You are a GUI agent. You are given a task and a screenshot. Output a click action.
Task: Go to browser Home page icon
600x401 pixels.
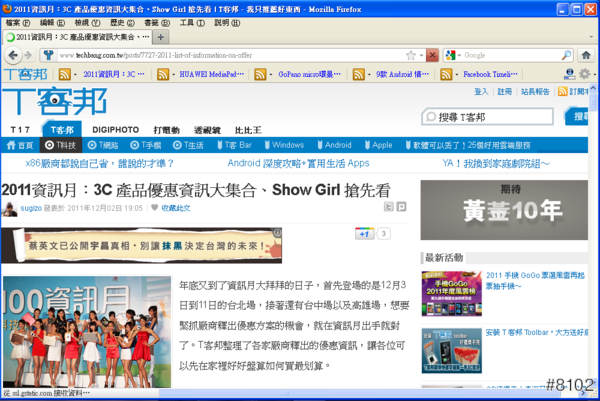(x=586, y=55)
